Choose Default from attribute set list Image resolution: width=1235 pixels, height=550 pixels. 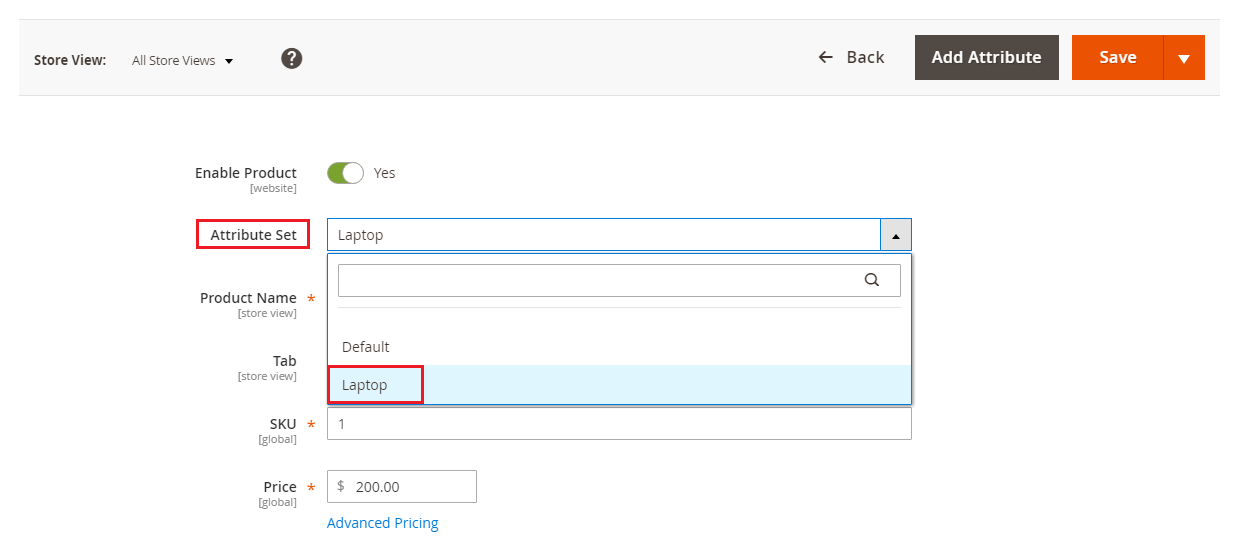click(x=619, y=347)
